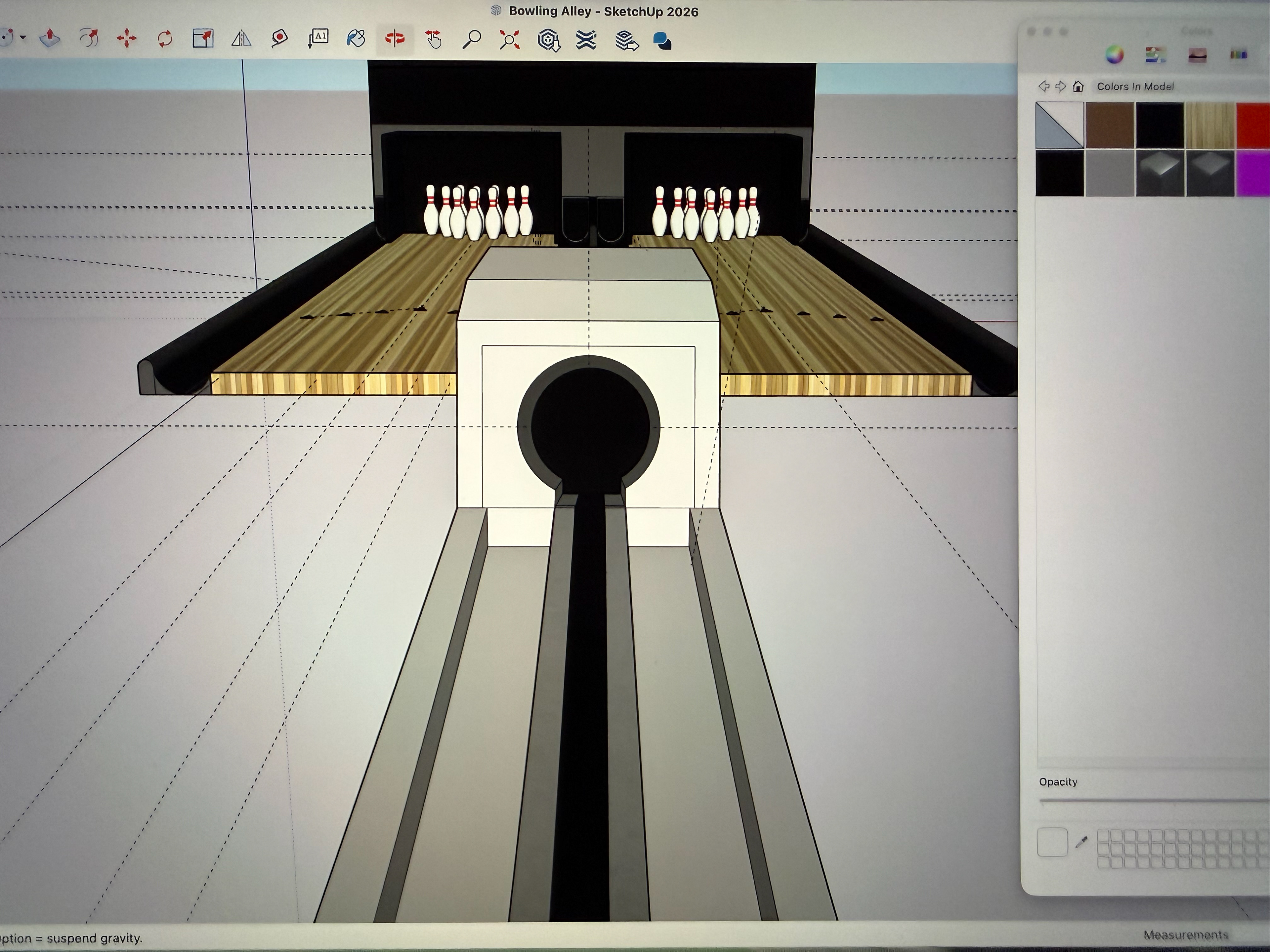Open the arc tool dropdown arrow

point(23,38)
